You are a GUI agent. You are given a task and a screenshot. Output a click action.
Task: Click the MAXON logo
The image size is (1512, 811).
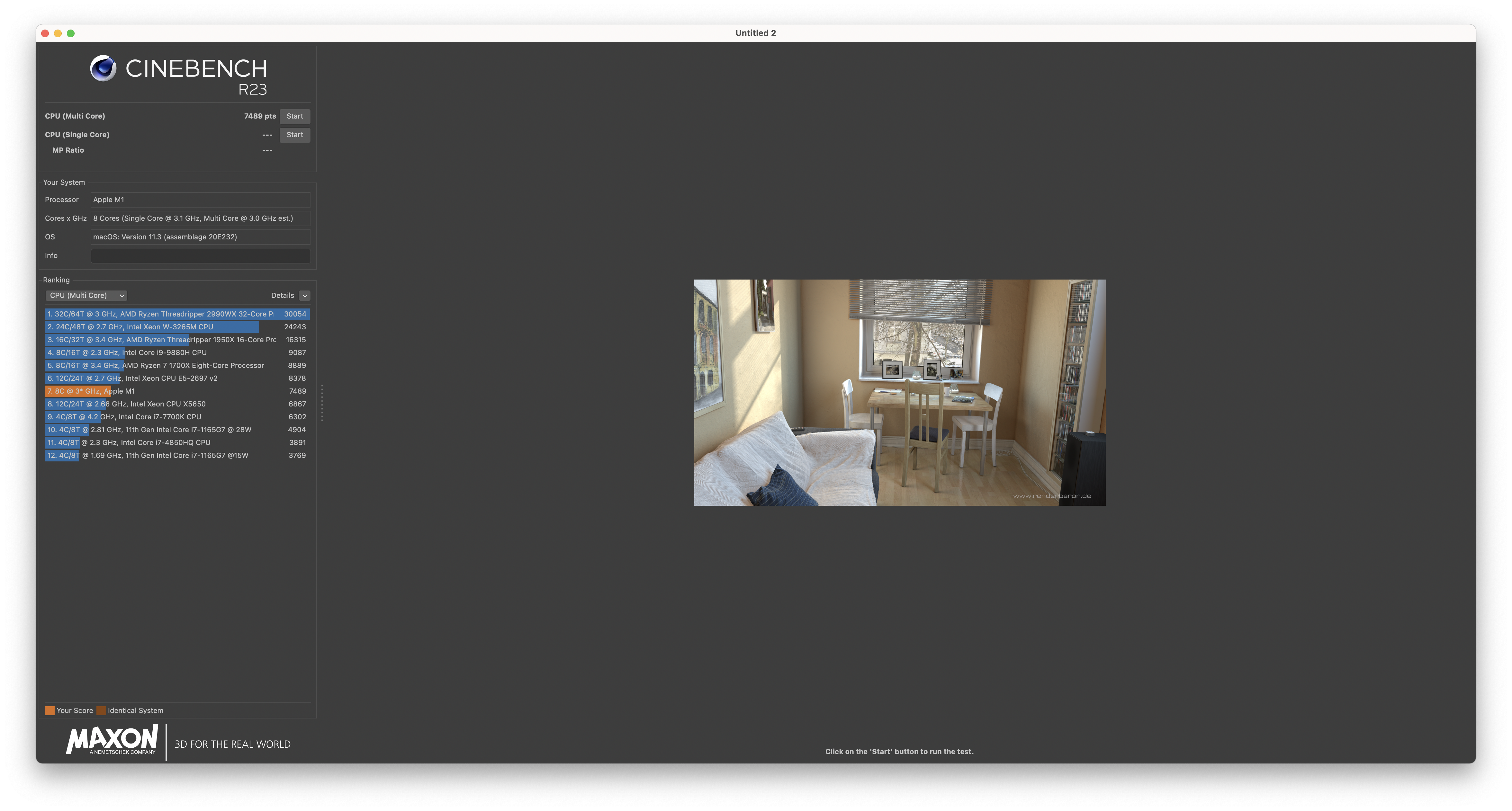(x=112, y=739)
